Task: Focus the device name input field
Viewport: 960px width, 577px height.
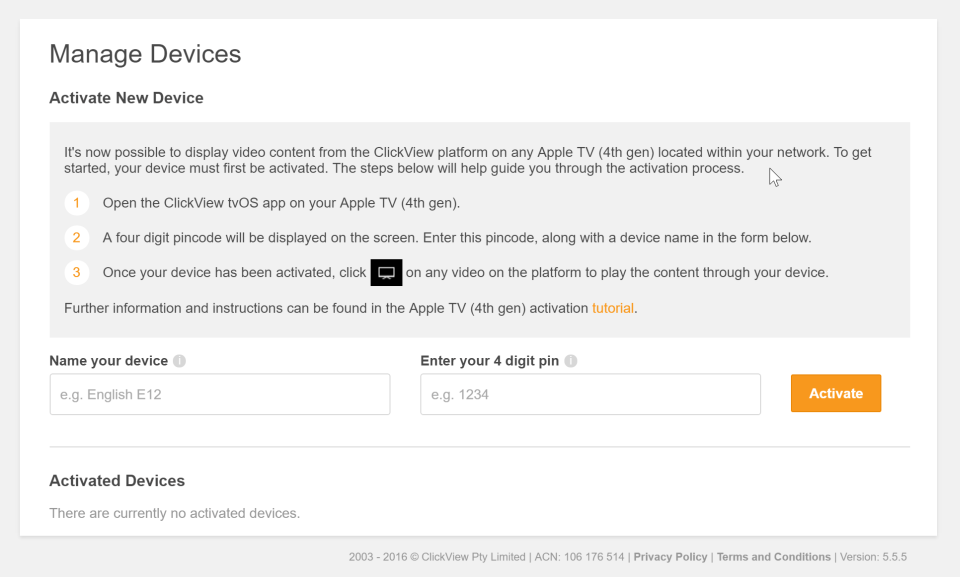Action: pos(220,394)
